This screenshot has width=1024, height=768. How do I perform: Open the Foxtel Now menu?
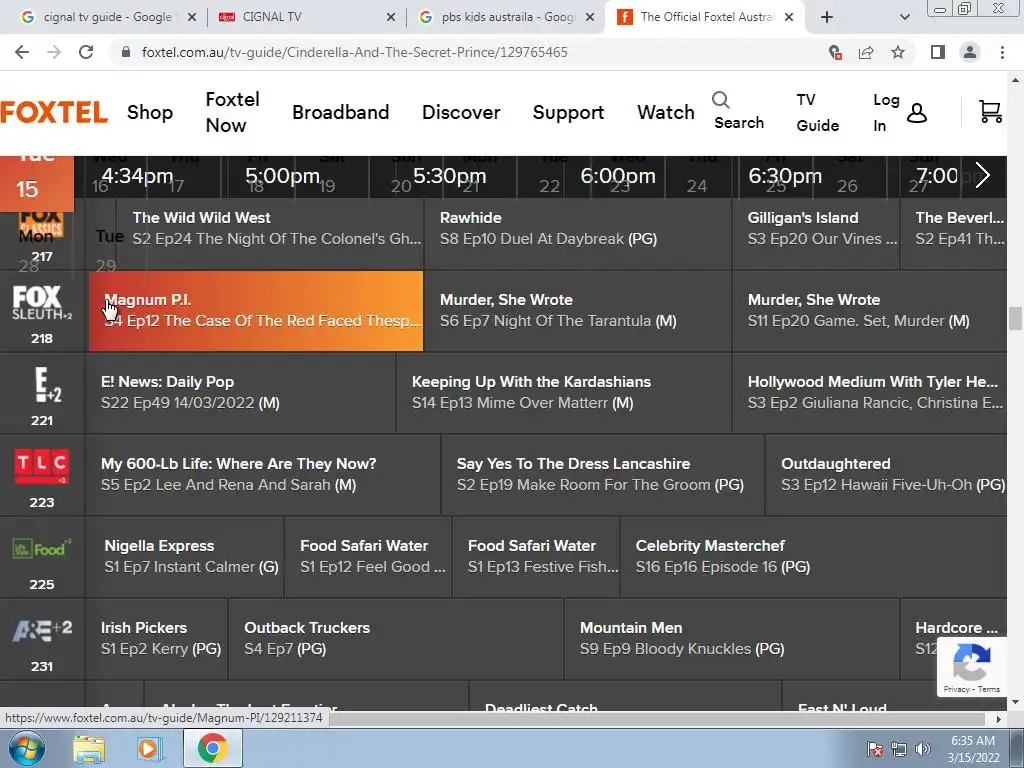[x=232, y=112]
